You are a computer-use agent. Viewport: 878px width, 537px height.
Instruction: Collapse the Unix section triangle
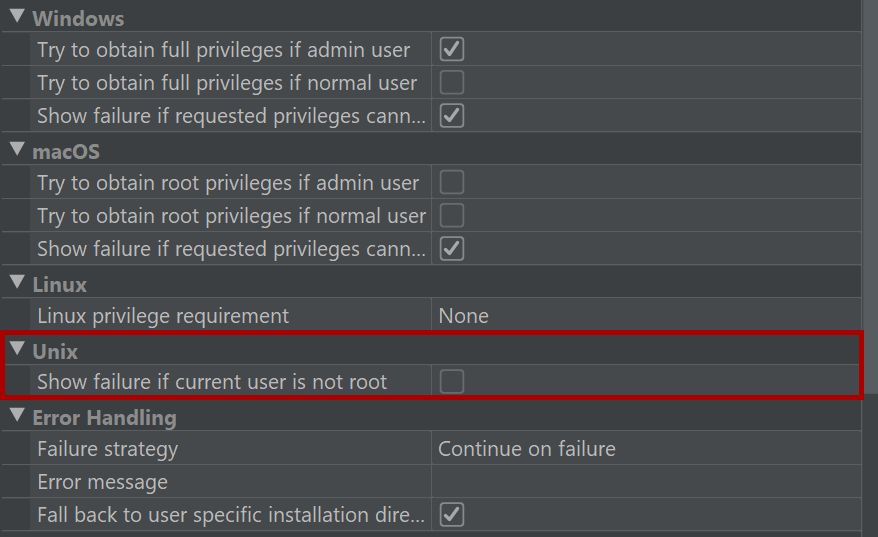17,349
